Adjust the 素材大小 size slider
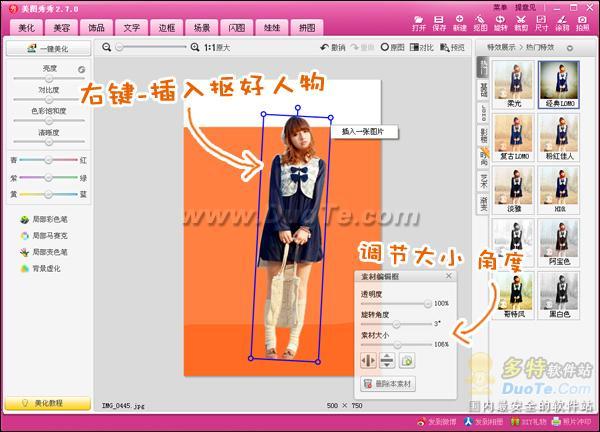Screen dimensions: 600x432 coord(396,345)
